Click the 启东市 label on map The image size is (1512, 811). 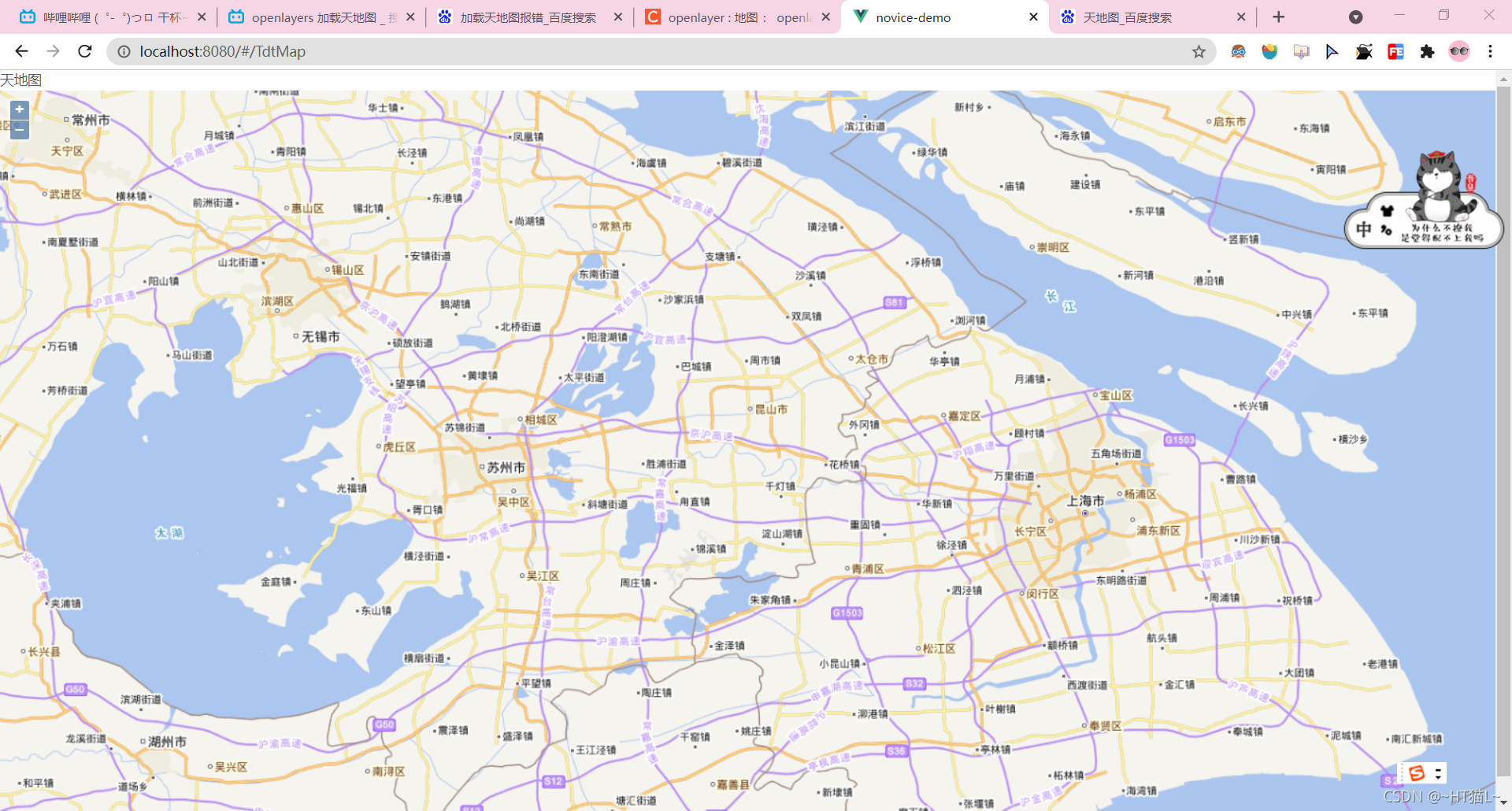(x=1229, y=121)
